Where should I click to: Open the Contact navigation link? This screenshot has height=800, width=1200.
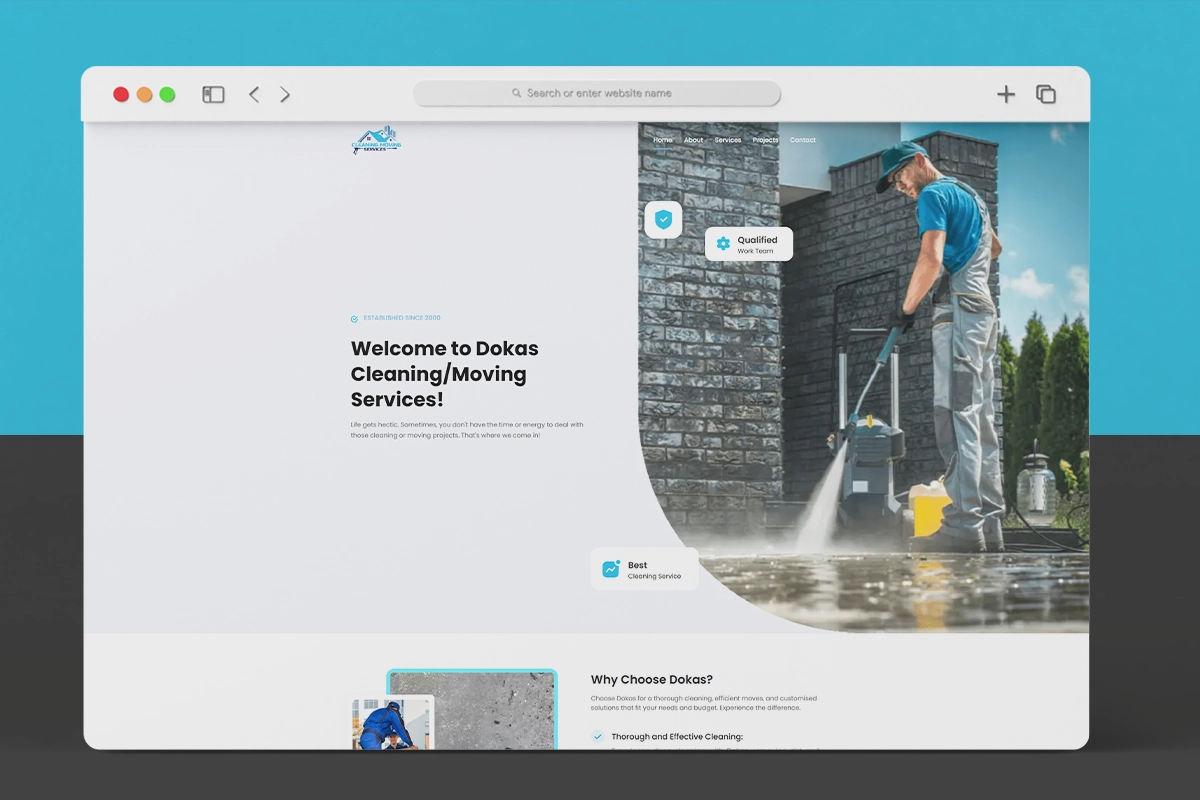(803, 140)
